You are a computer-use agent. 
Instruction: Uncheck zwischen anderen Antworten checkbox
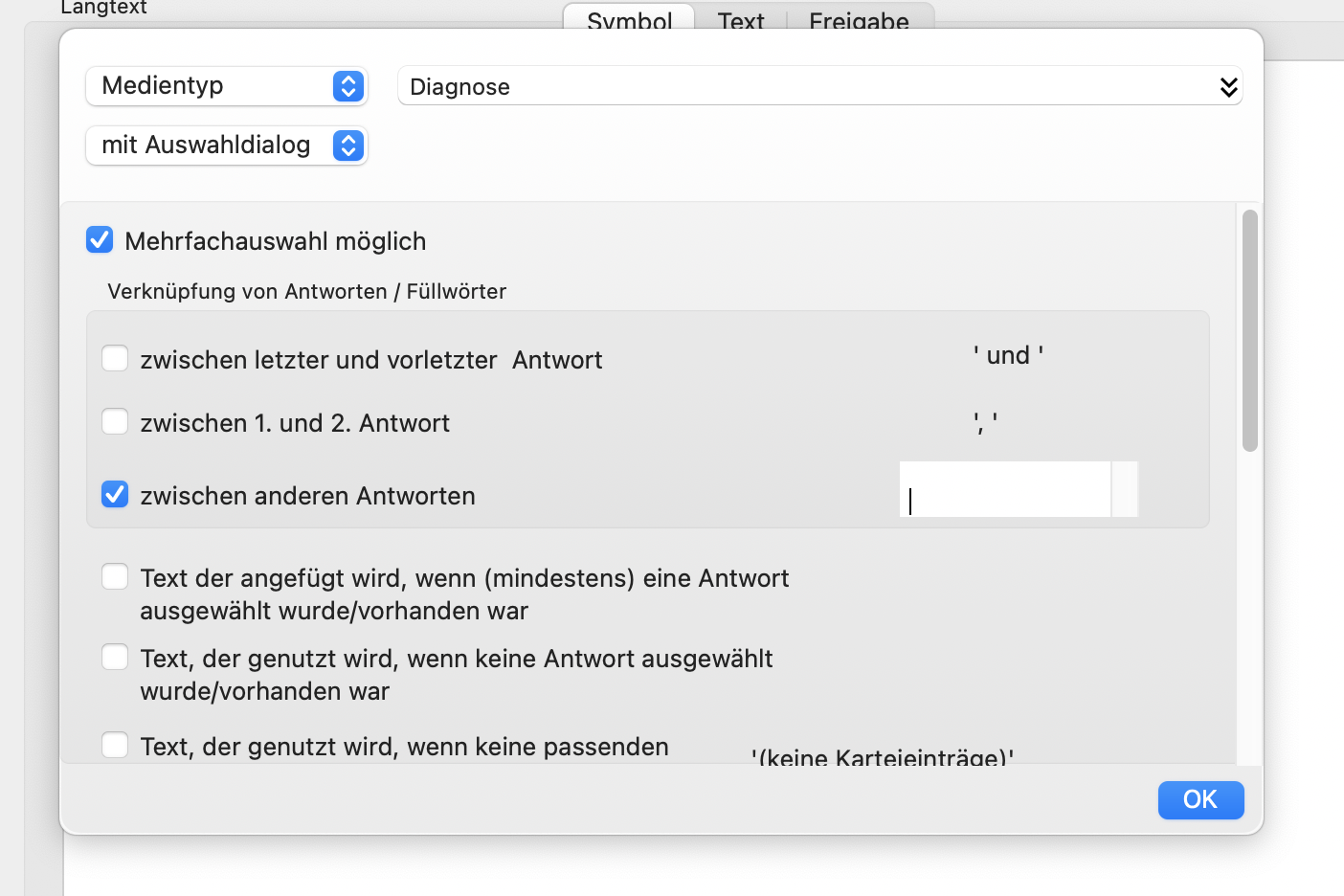[x=115, y=494]
